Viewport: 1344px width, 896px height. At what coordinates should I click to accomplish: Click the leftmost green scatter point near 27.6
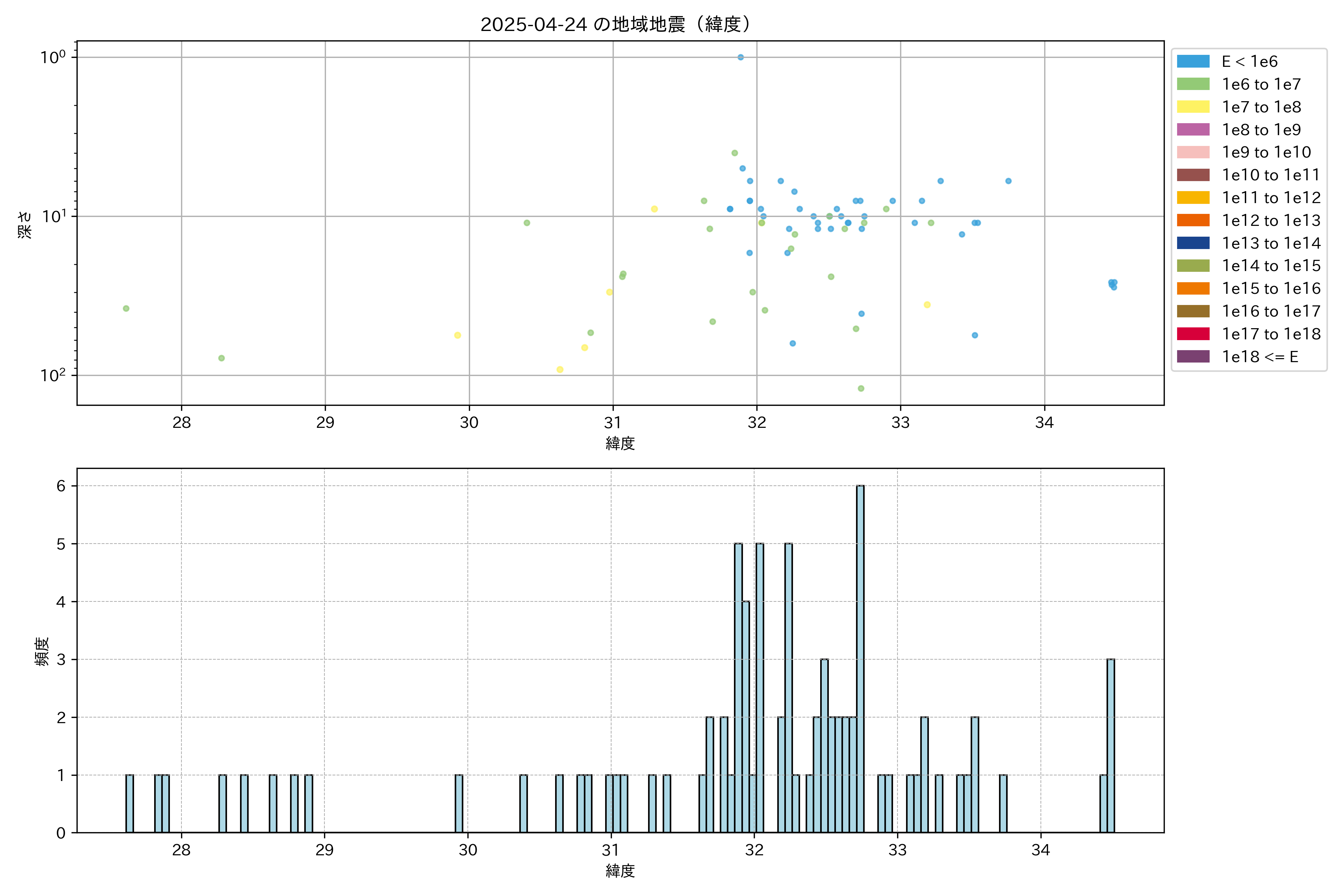click(x=126, y=309)
